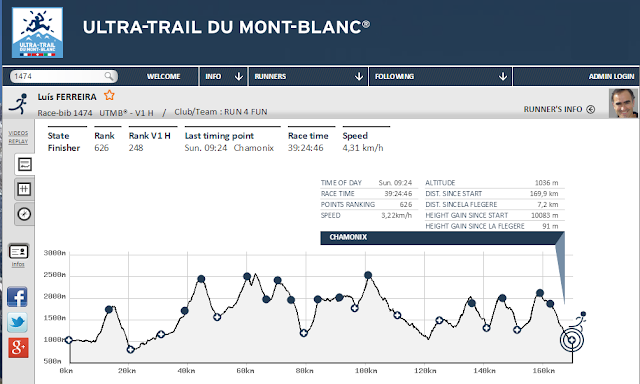Click the State value Finisher
The image size is (640, 384).
click(x=64, y=148)
